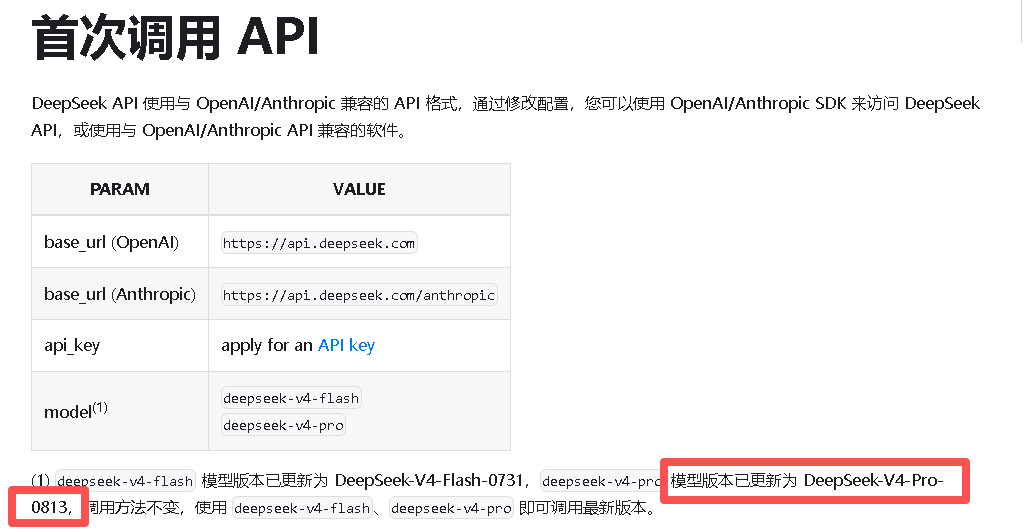
Task: Click the intro paragraph about OpenAI/Anthropic compatibility
Action: point(505,117)
